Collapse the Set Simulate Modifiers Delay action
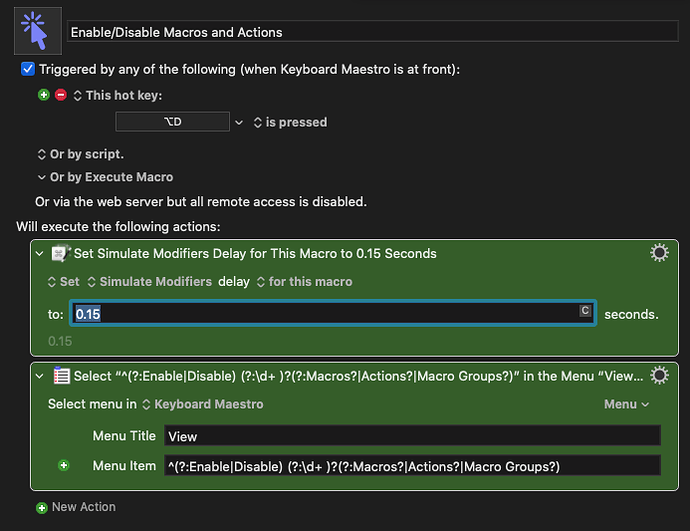This screenshot has height=531, width=690. pyautogui.click(x=40, y=254)
